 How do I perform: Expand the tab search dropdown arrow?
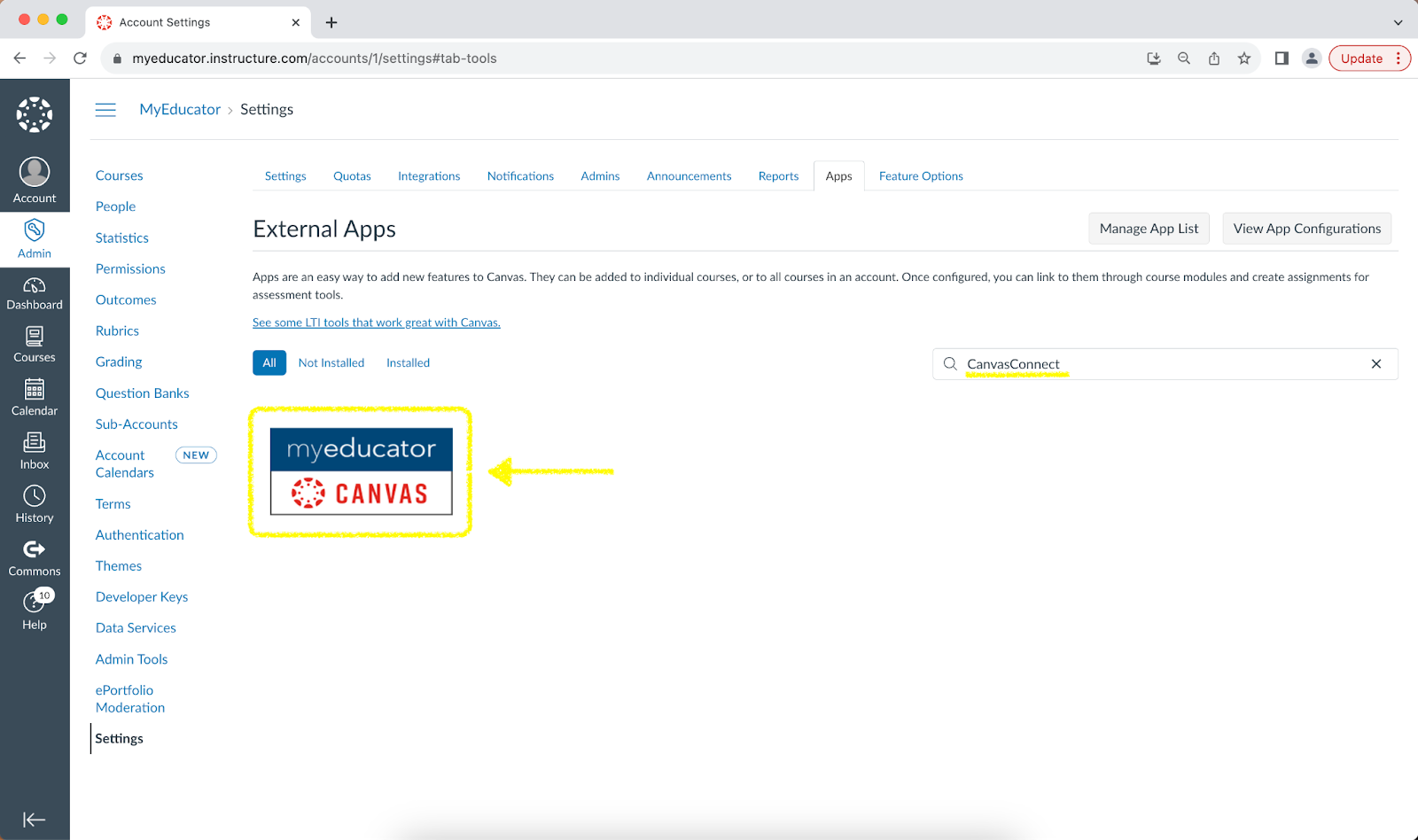(x=1398, y=22)
